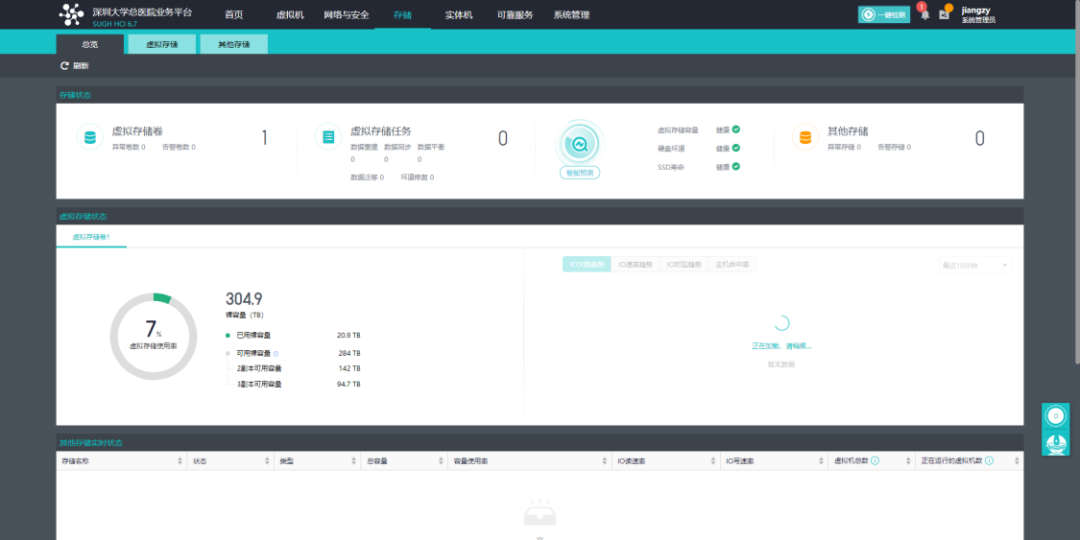The height and width of the screenshot is (540, 1080).
Task: Open the 虚拟机 top menu
Action: (x=289, y=14)
